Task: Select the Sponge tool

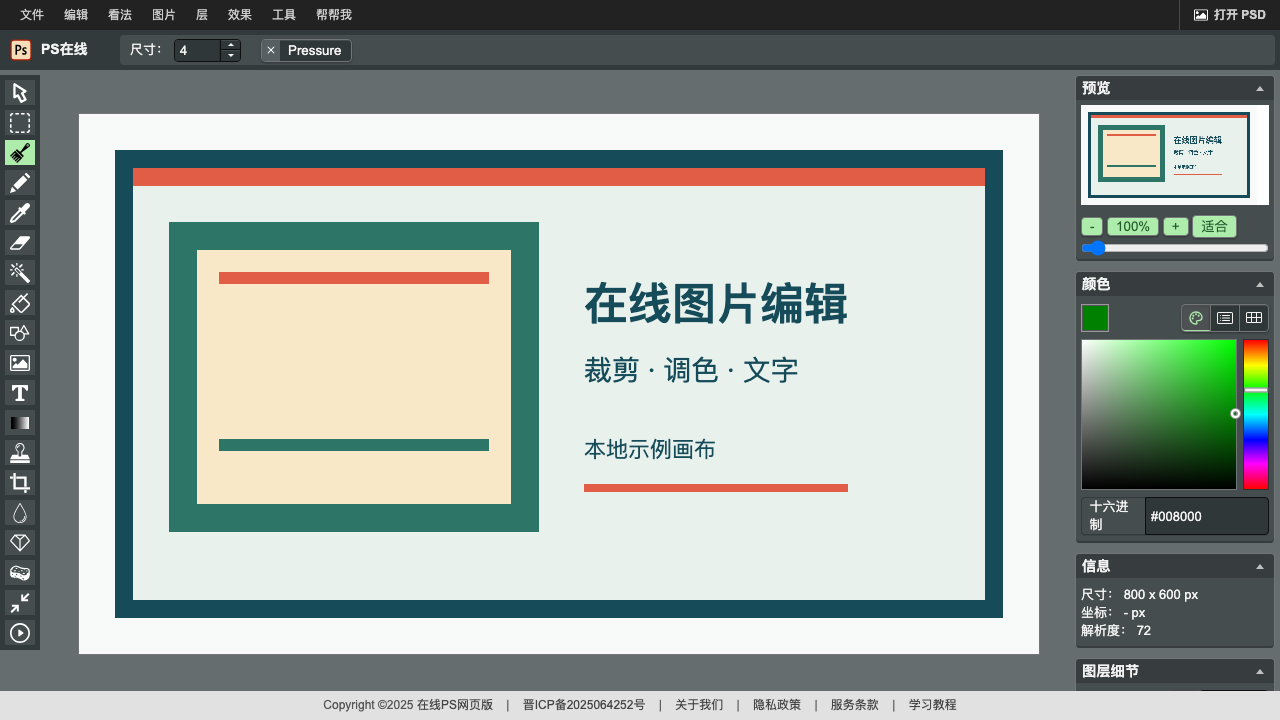Action: pyautogui.click(x=20, y=573)
